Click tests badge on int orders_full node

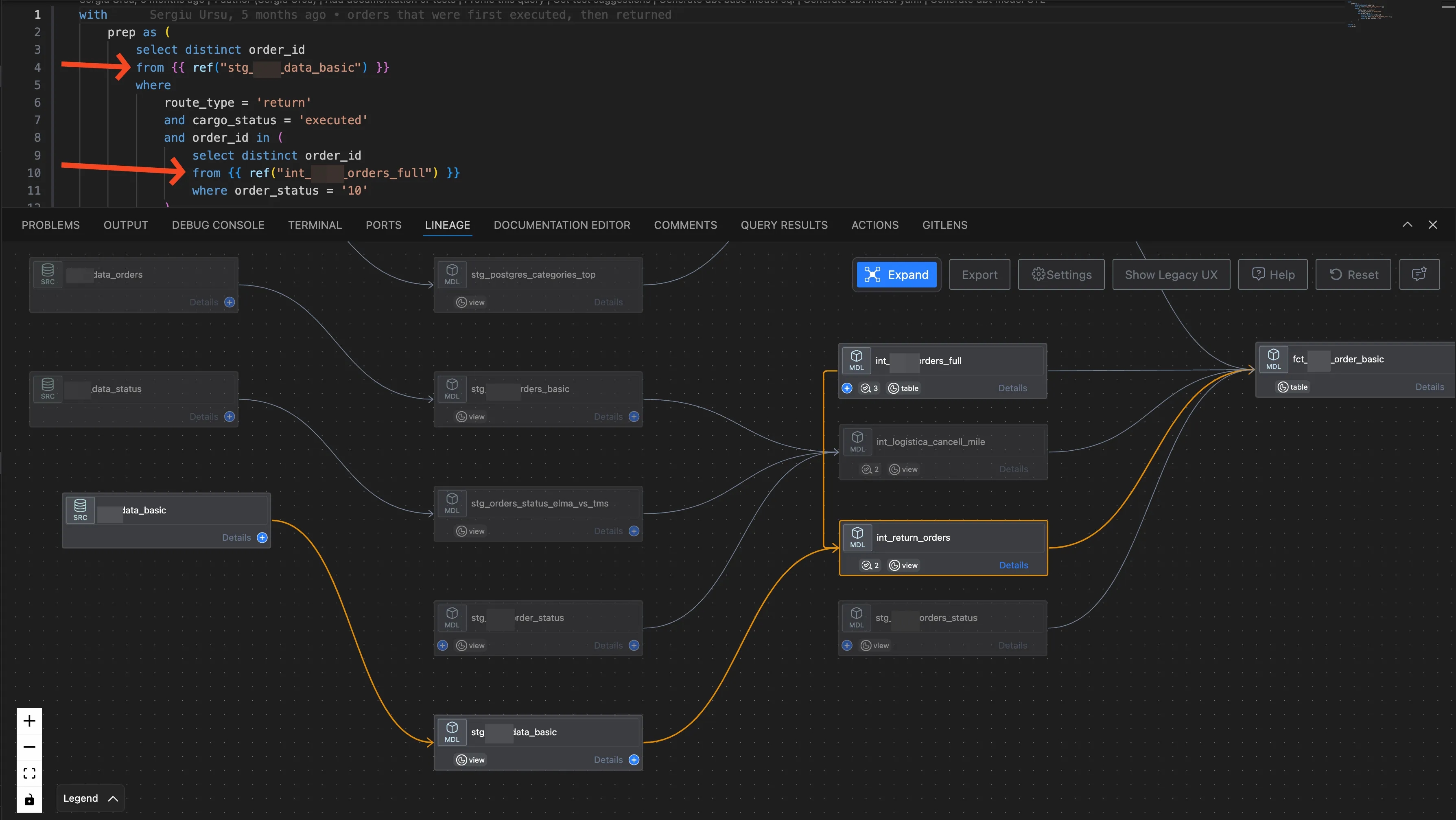869,388
